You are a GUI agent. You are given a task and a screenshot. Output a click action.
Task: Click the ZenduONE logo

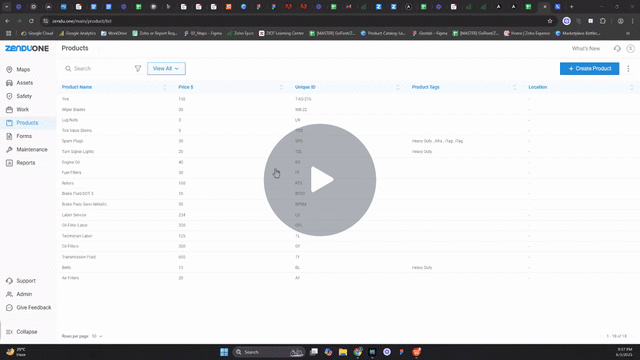[x=27, y=48]
